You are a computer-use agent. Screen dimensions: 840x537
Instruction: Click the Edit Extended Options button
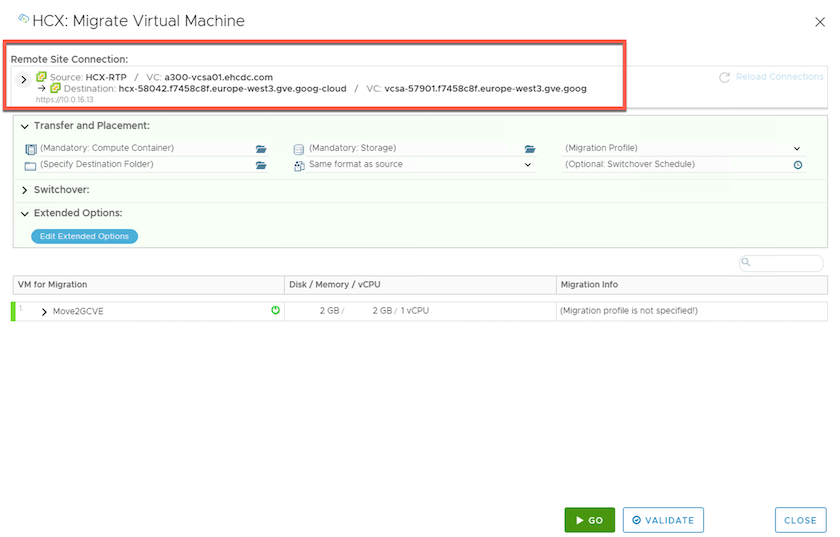(85, 236)
